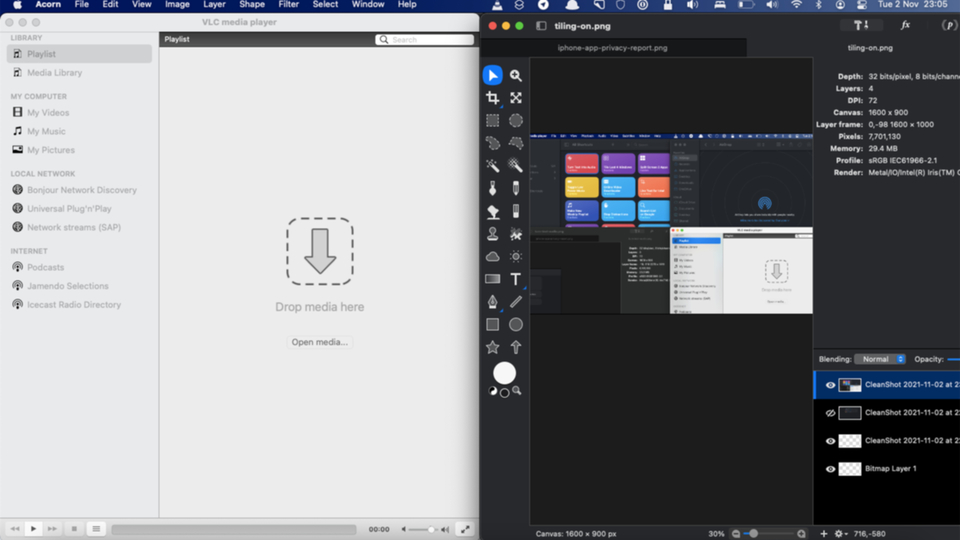Open the File menu
Image resolution: width=960 pixels, height=540 pixels.
(81, 5)
